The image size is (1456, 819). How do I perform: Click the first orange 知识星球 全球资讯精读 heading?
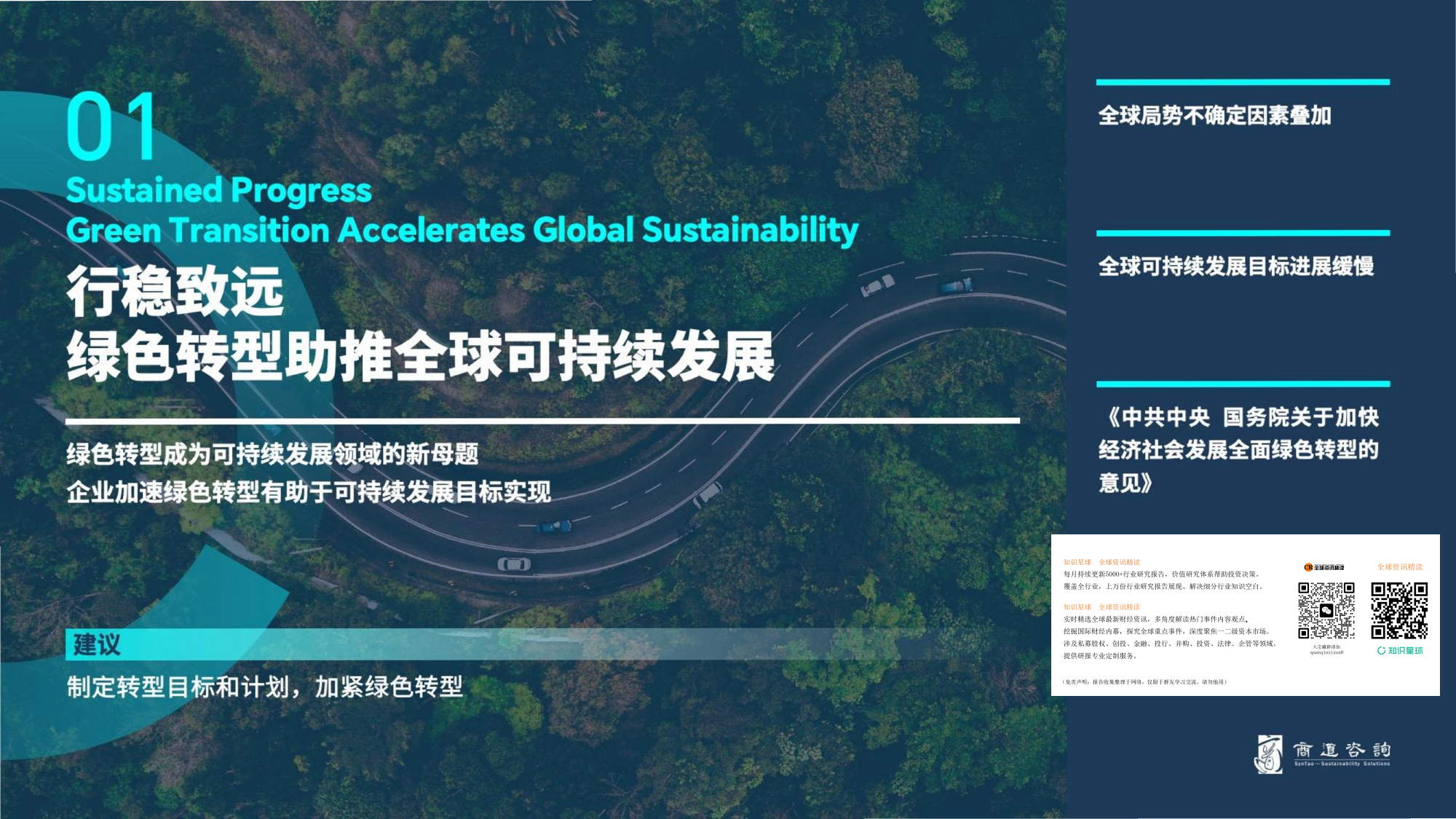click(x=1101, y=562)
